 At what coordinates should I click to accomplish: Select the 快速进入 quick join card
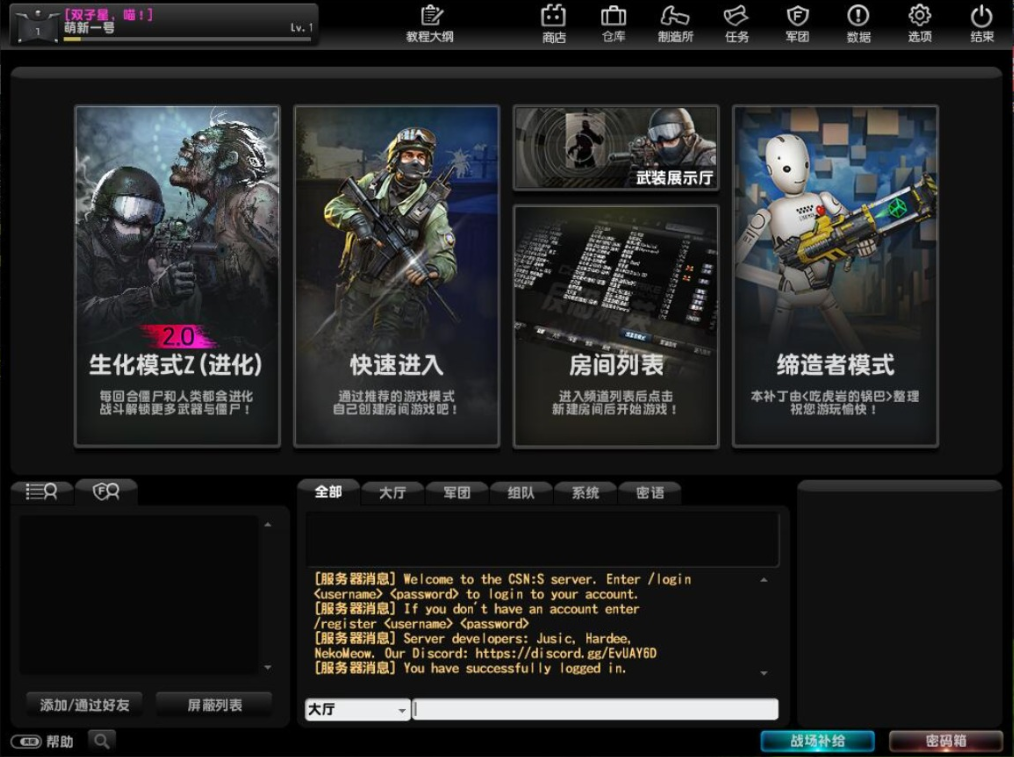click(x=396, y=276)
